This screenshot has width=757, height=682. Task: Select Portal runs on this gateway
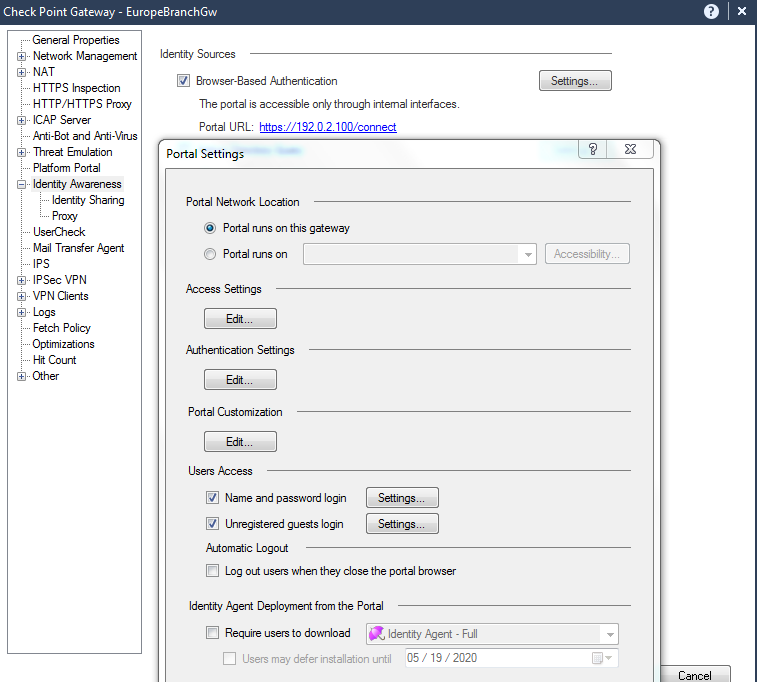click(210, 228)
